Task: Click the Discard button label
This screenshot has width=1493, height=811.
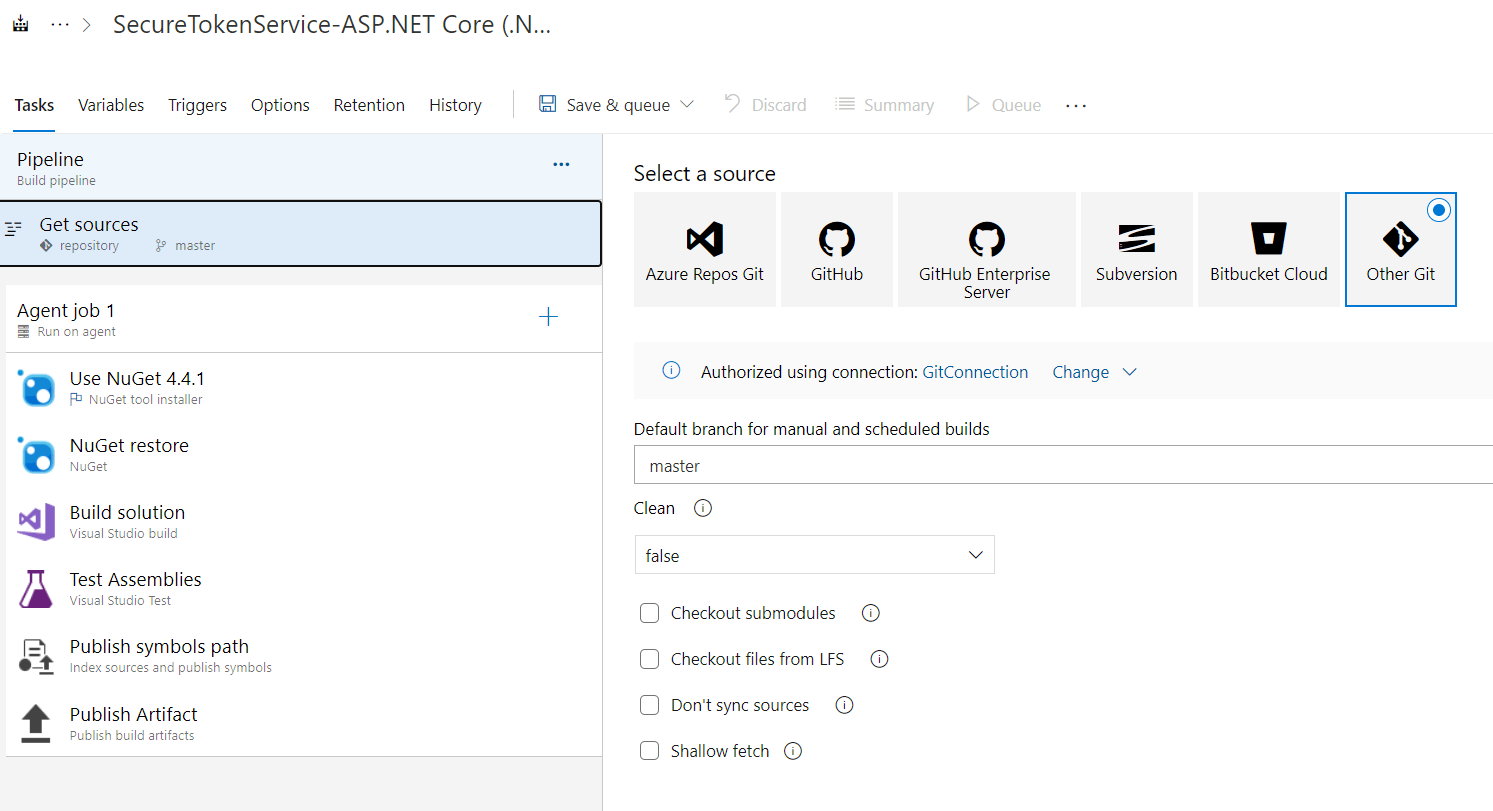Action: [x=779, y=105]
